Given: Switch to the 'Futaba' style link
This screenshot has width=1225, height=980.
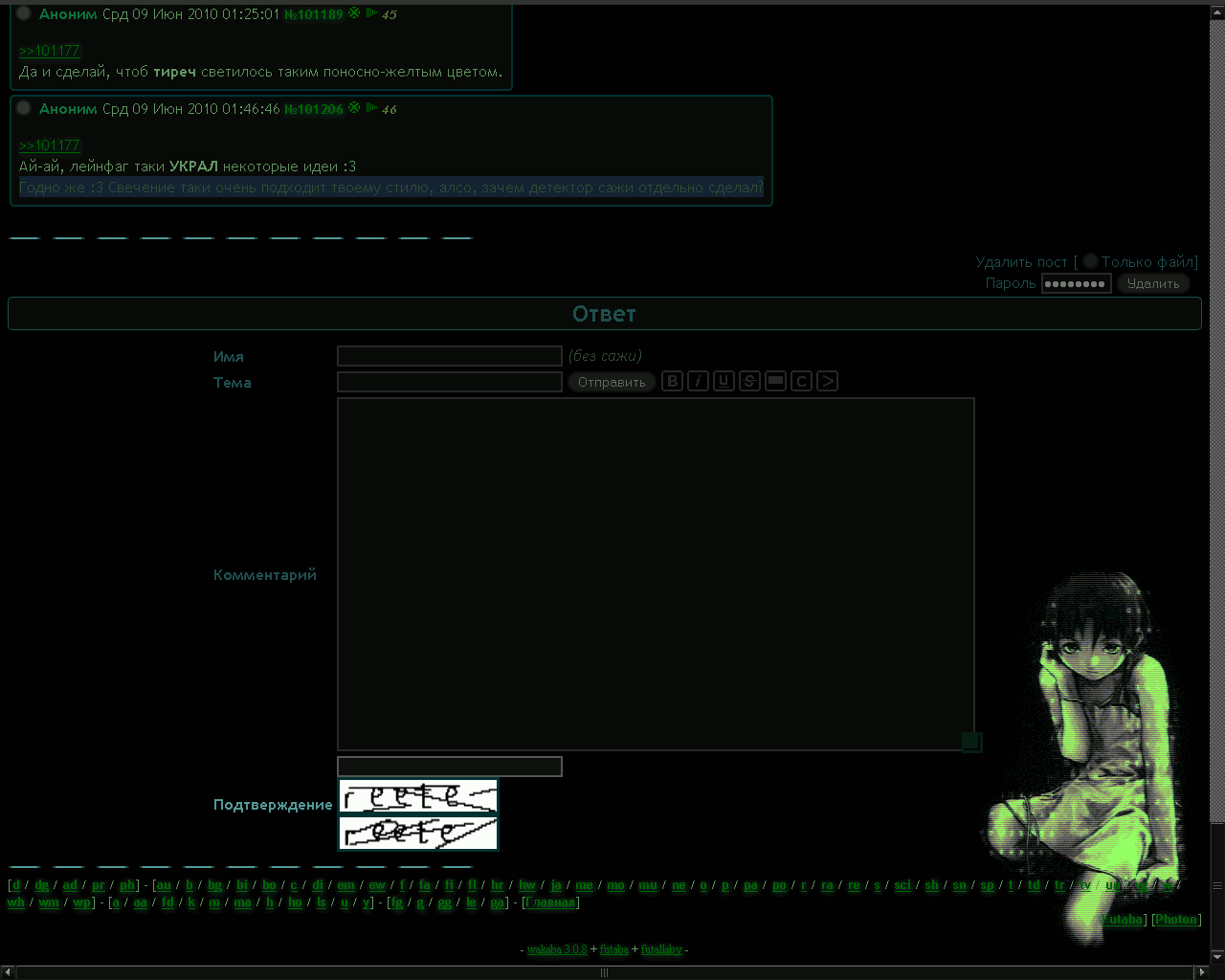Looking at the screenshot, I should [1124, 920].
